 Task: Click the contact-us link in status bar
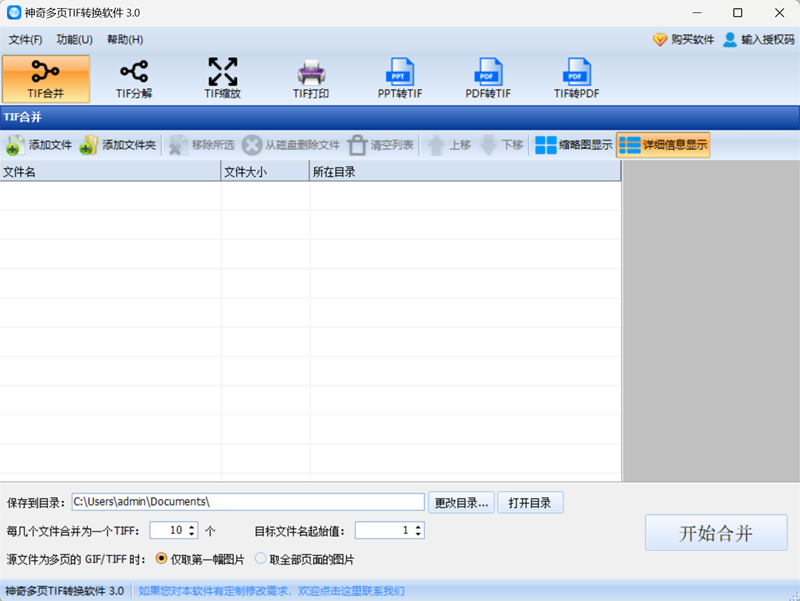(271, 591)
